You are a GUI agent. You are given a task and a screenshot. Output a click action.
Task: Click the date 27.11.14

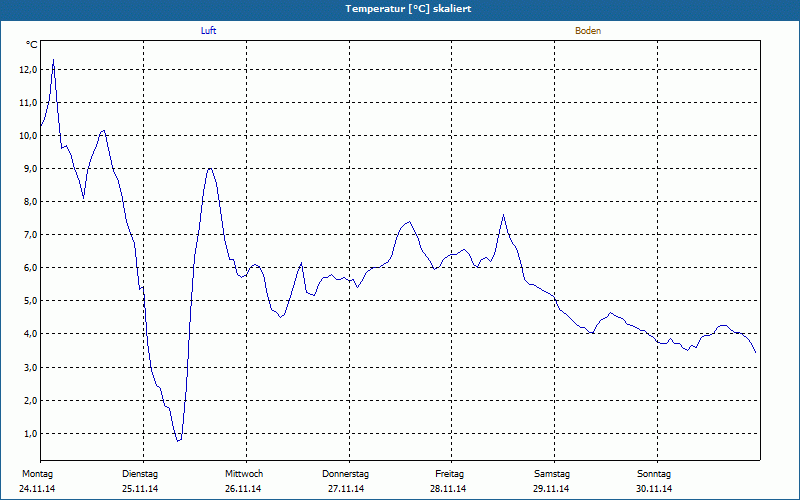click(346, 489)
